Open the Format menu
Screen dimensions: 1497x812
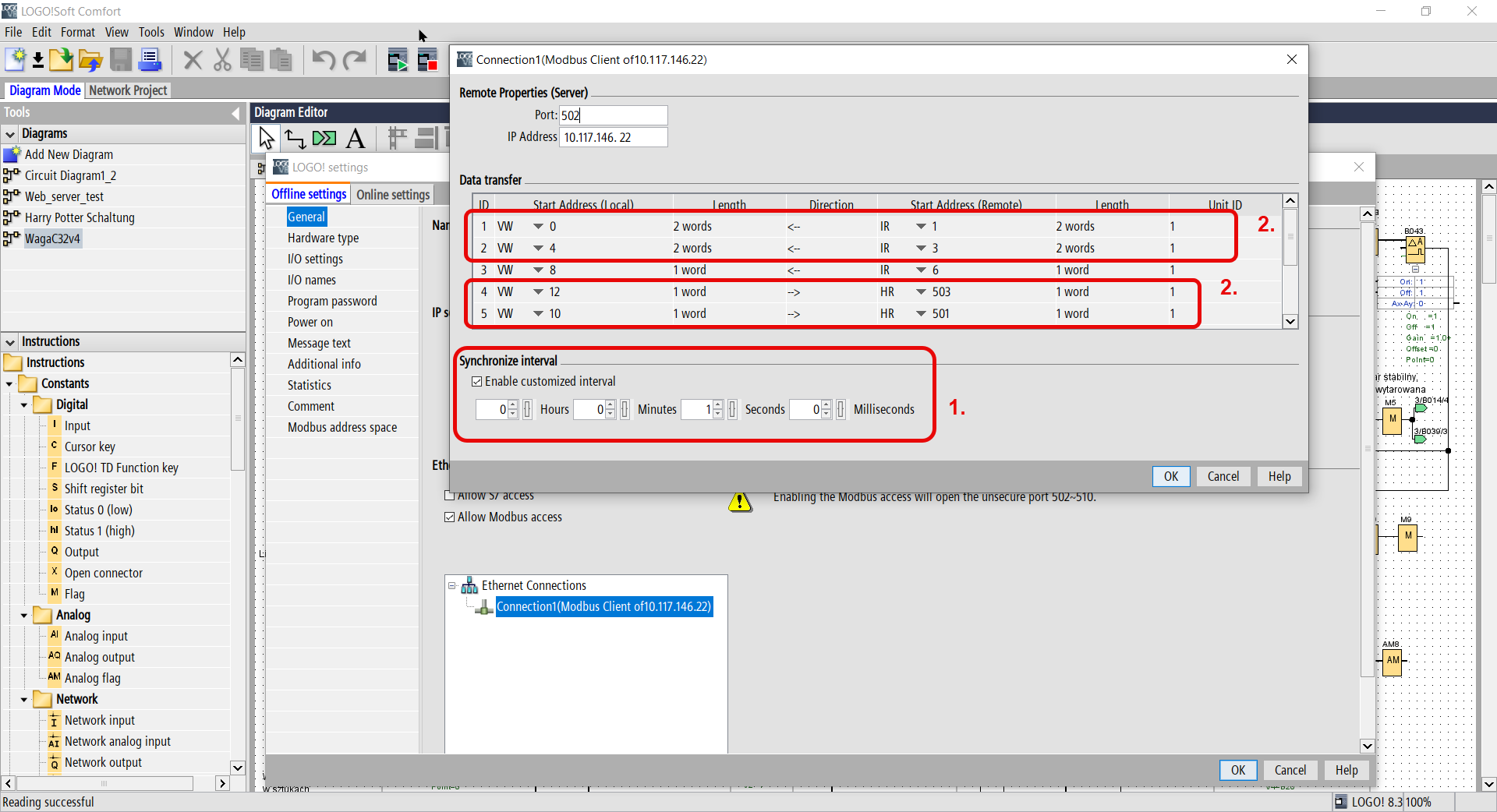78,32
